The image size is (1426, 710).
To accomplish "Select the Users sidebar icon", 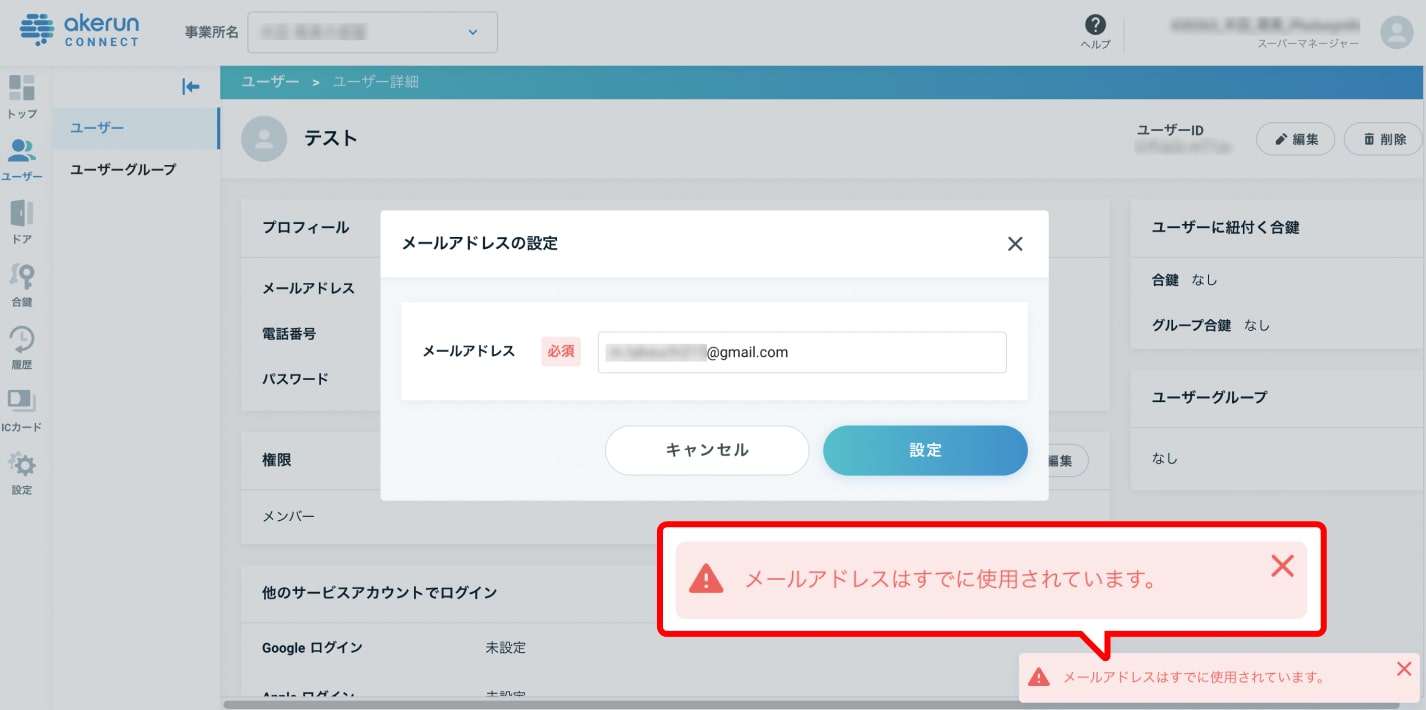I will 22,151.
